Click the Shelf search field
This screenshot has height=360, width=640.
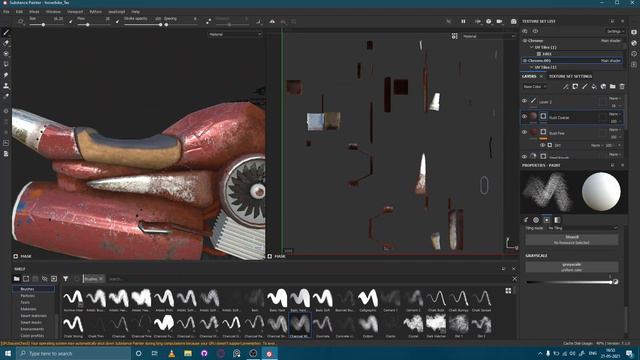tap(306, 279)
